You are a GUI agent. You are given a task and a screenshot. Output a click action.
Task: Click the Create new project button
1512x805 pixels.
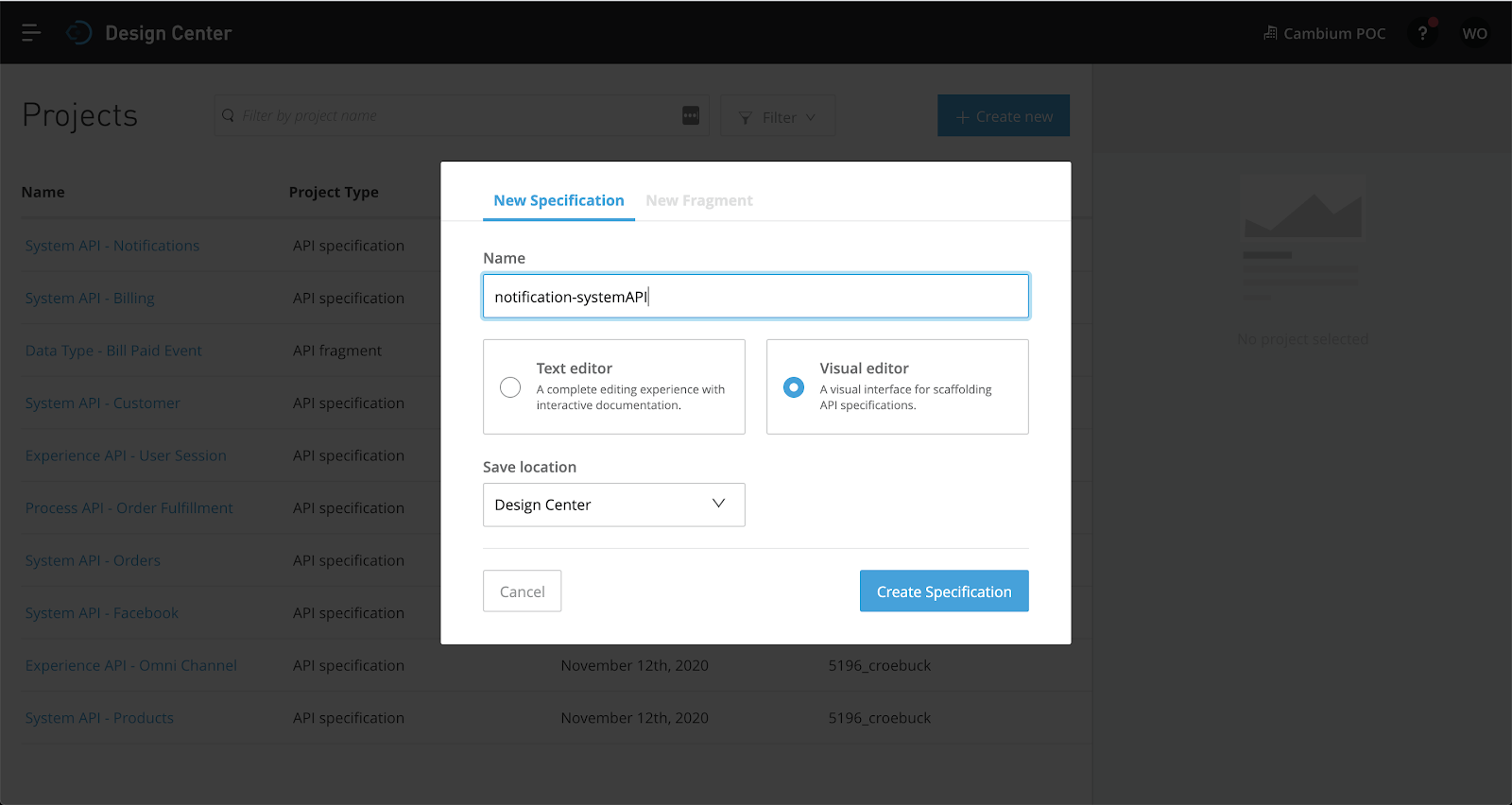[x=1003, y=116]
